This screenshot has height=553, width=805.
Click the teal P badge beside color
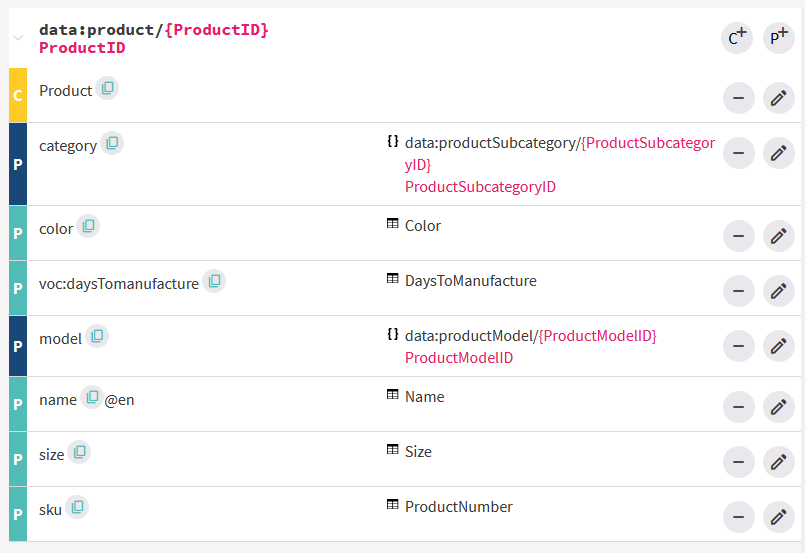18,233
